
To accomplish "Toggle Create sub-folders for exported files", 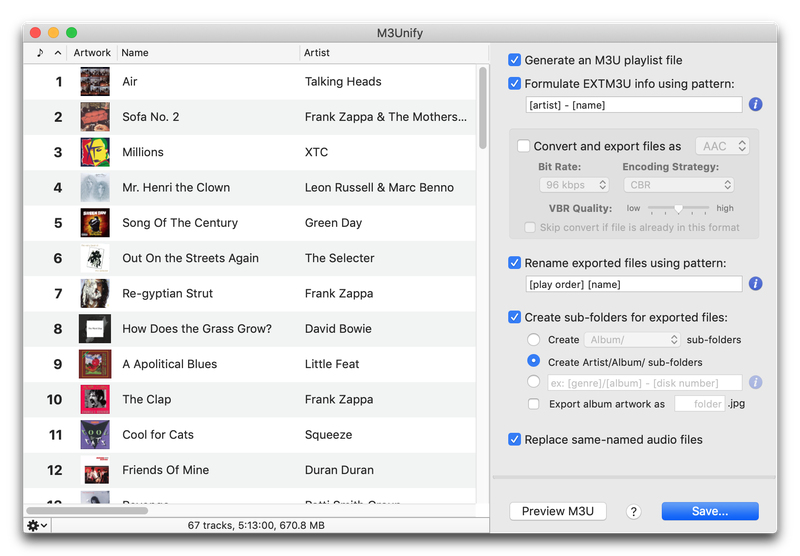I will click(x=514, y=317).
